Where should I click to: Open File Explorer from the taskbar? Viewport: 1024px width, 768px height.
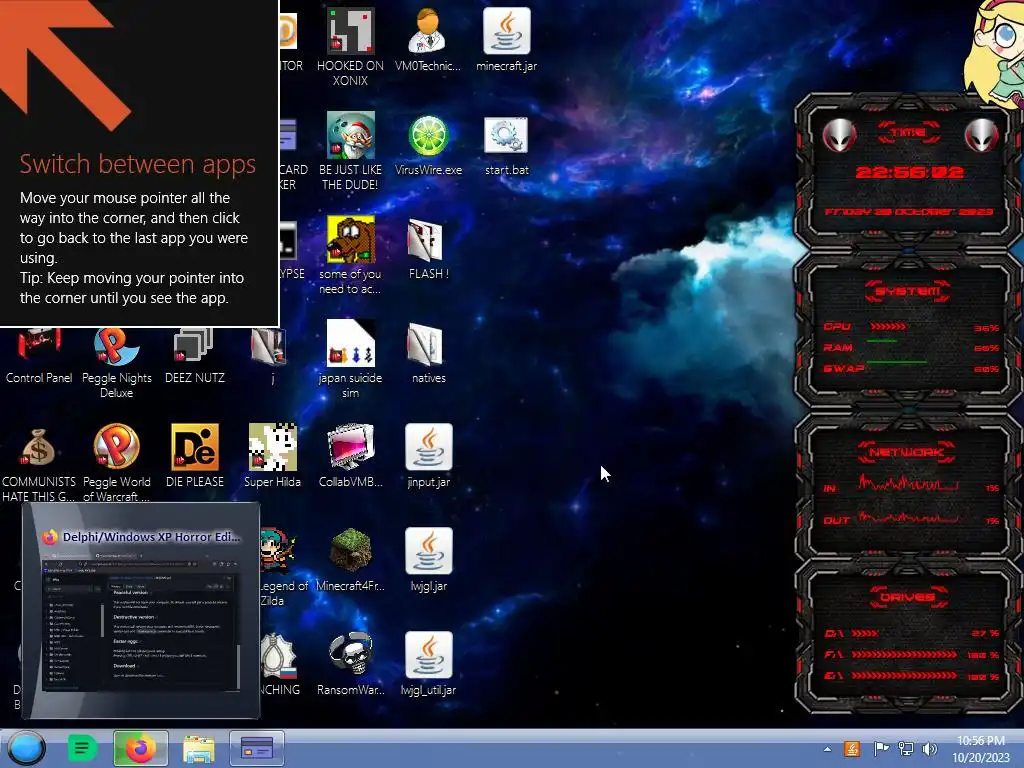point(199,749)
